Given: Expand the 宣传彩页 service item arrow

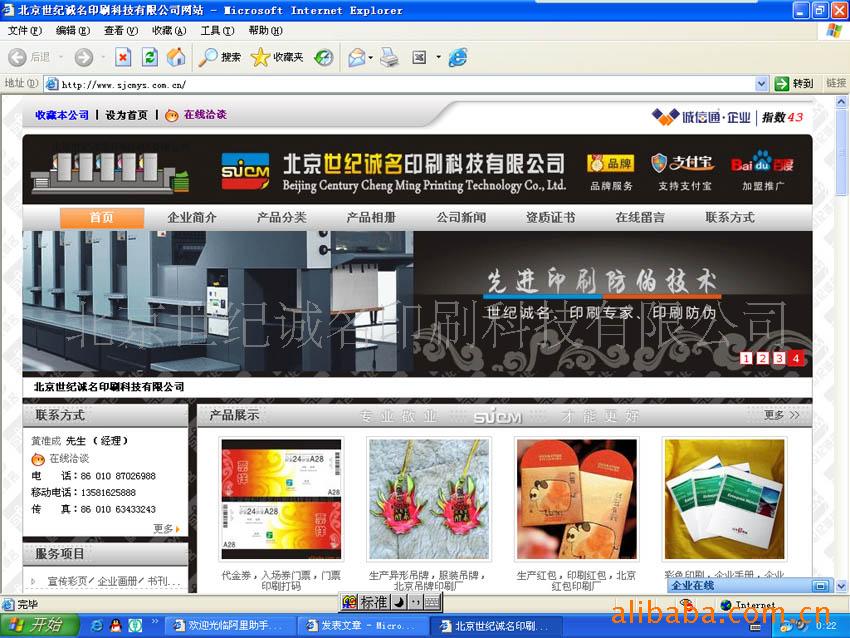Looking at the screenshot, I should pyautogui.click(x=33, y=581).
